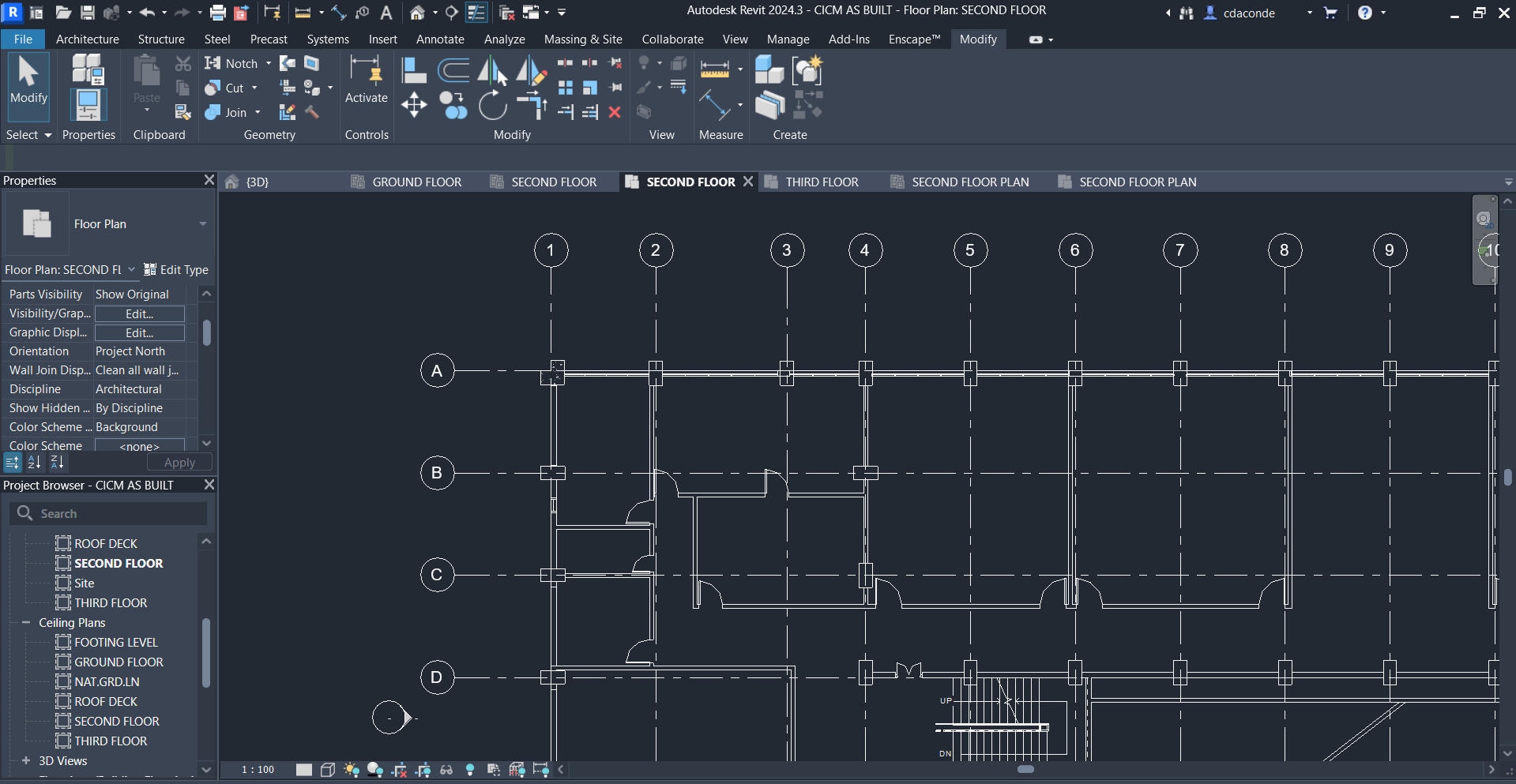This screenshot has height=784, width=1516.
Task: Click the File menu button
Action: click(23, 39)
